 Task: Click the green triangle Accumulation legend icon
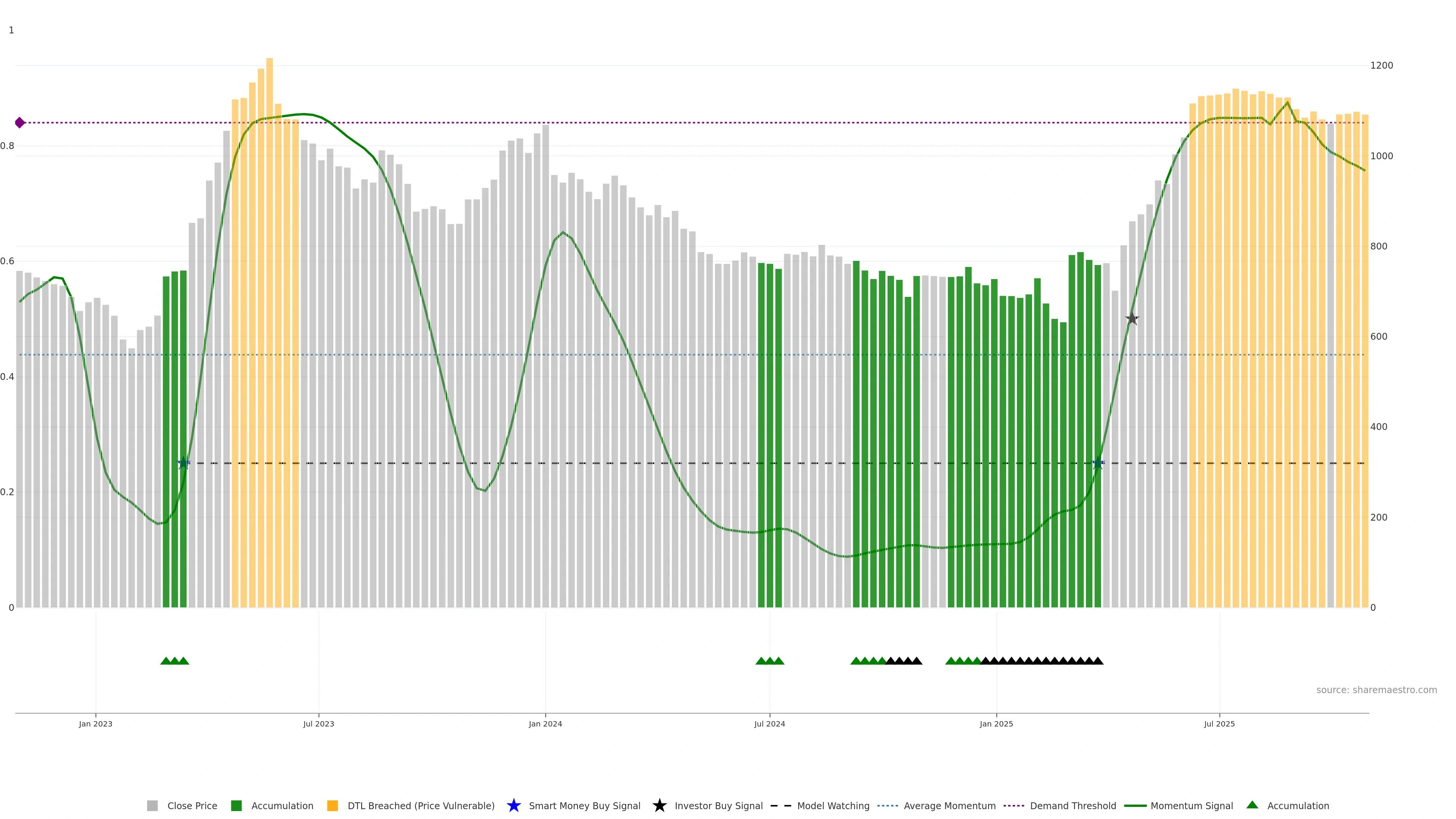(x=1252, y=805)
